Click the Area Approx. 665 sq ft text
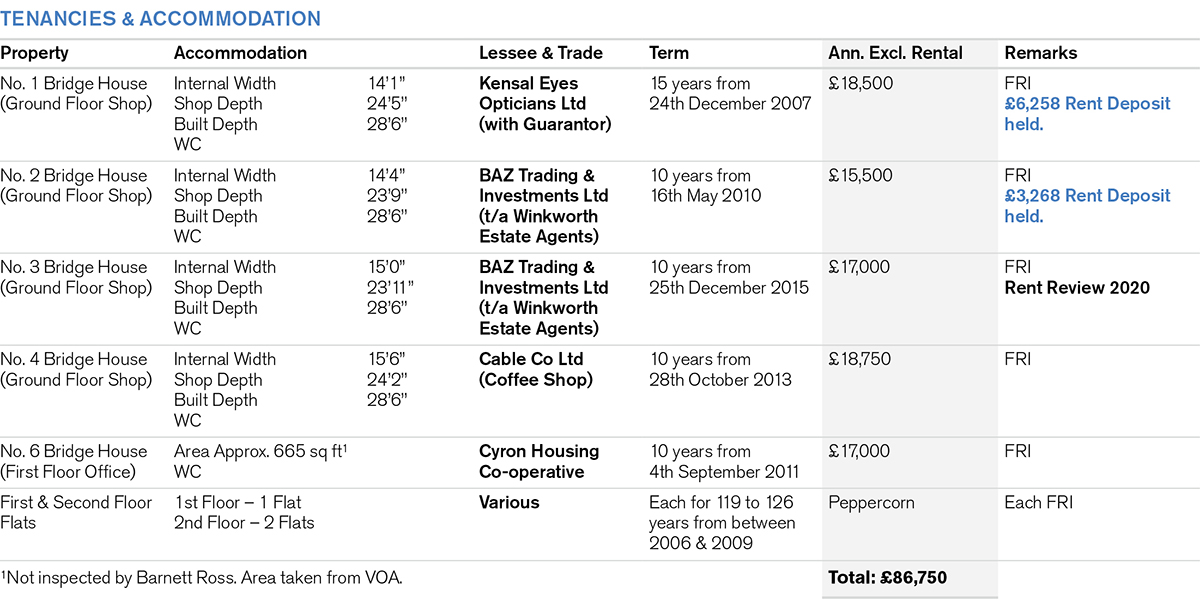The image size is (1200, 607). [258, 451]
